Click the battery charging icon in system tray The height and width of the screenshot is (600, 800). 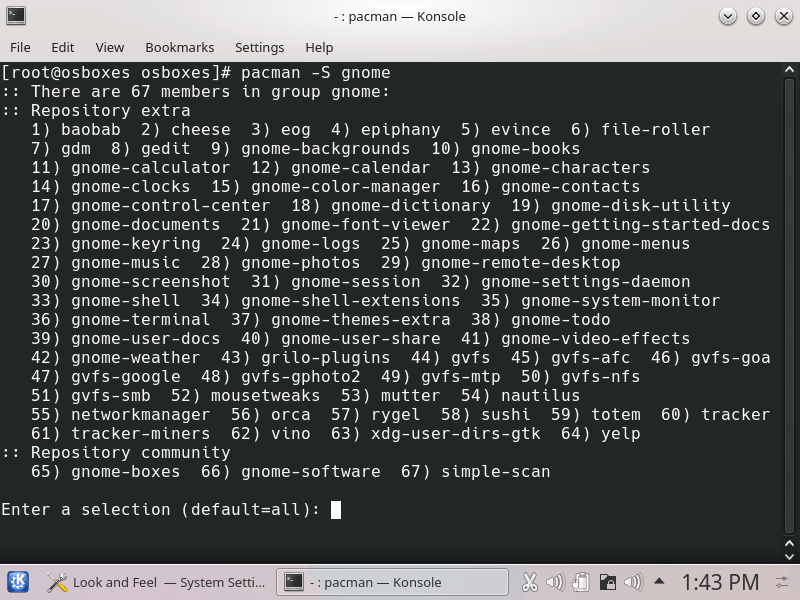(x=581, y=581)
